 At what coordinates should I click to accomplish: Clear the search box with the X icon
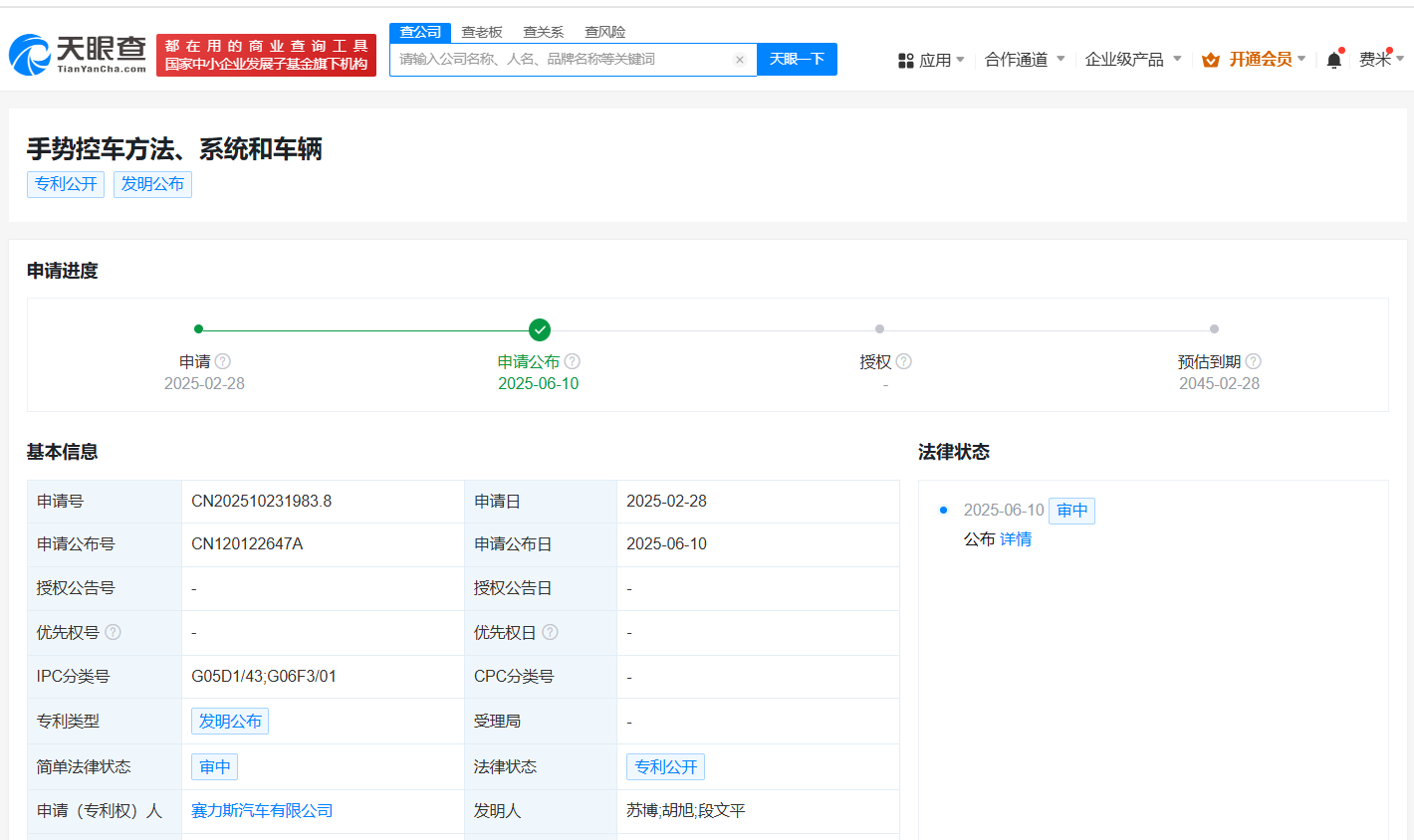click(740, 60)
